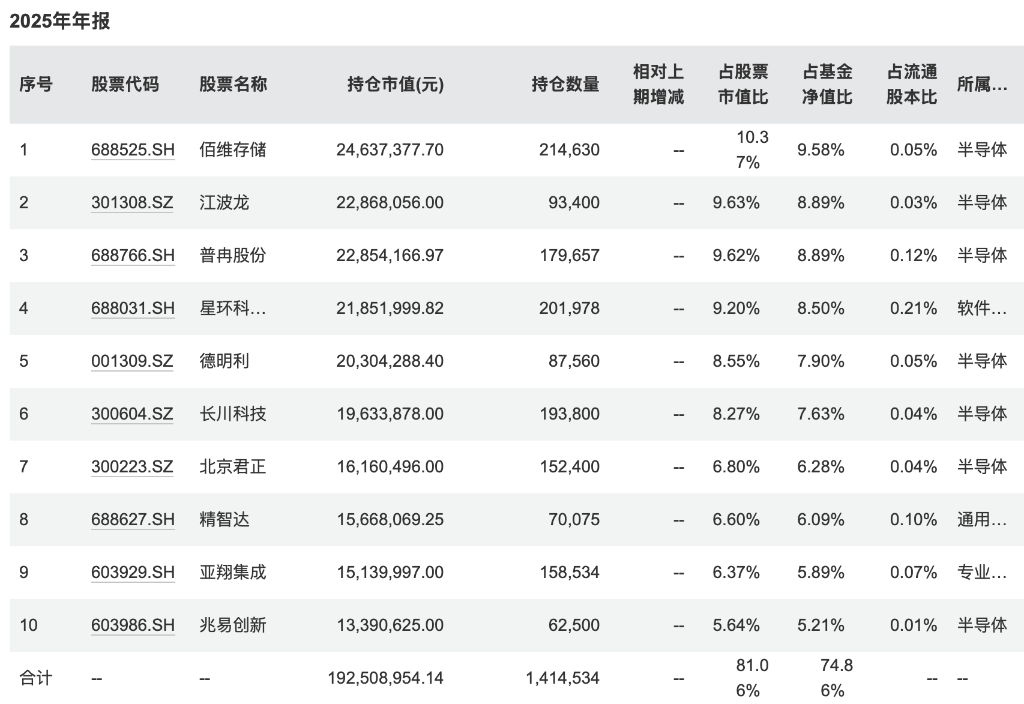Click the 688766.SH stock code
1024x704 pixels.
coord(133,255)
